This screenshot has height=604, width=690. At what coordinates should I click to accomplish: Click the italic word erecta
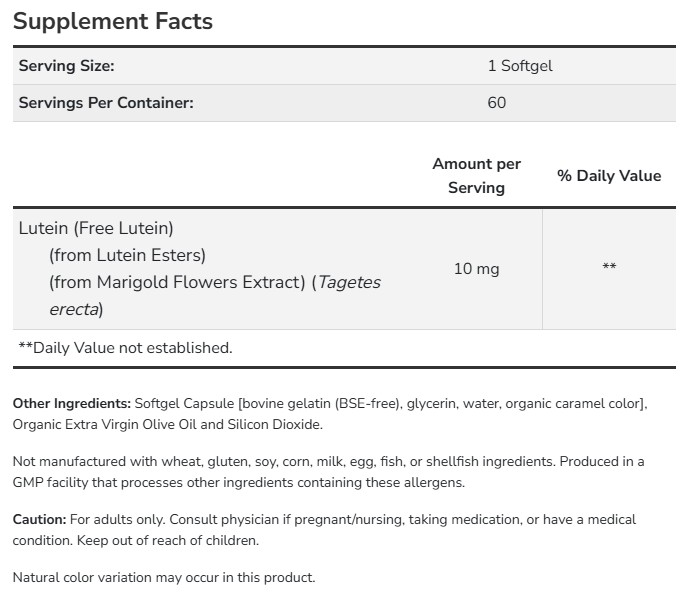point(74,309)
